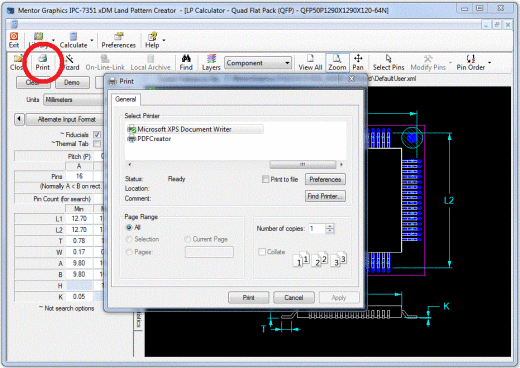
Task: Click the Print toolbar icon
Action: coord(43,62)
